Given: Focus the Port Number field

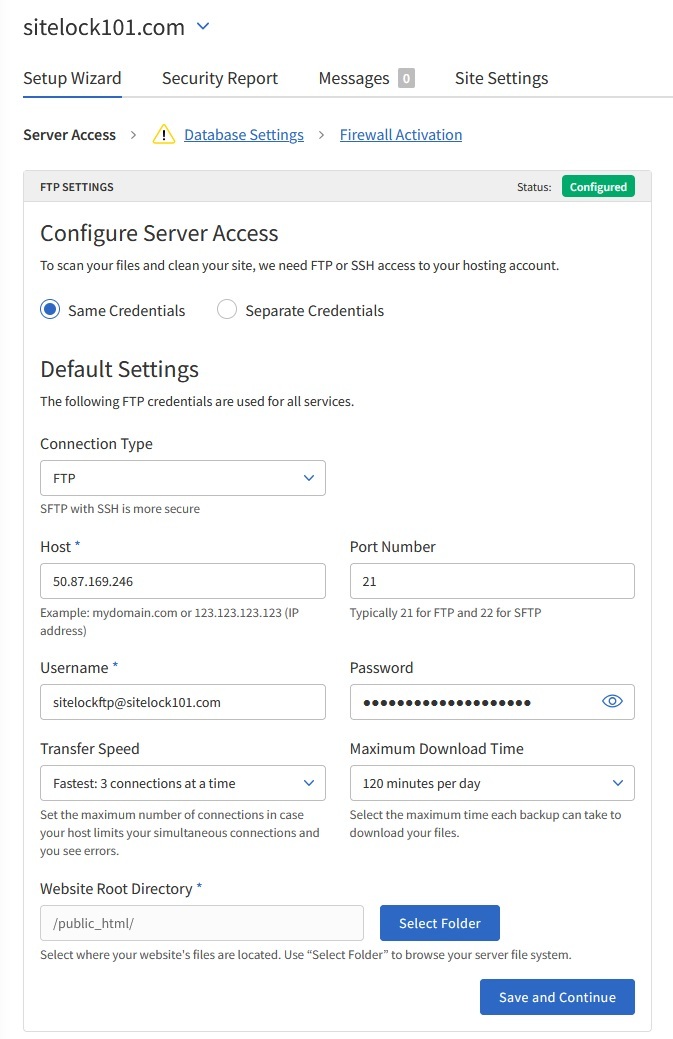Looking at the screenshot, I should [492, 581].
